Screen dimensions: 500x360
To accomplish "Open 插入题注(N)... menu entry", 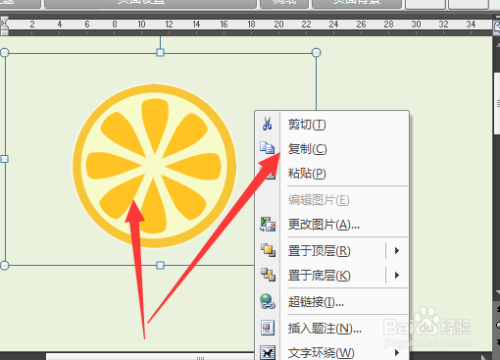I will pos(332,328).
